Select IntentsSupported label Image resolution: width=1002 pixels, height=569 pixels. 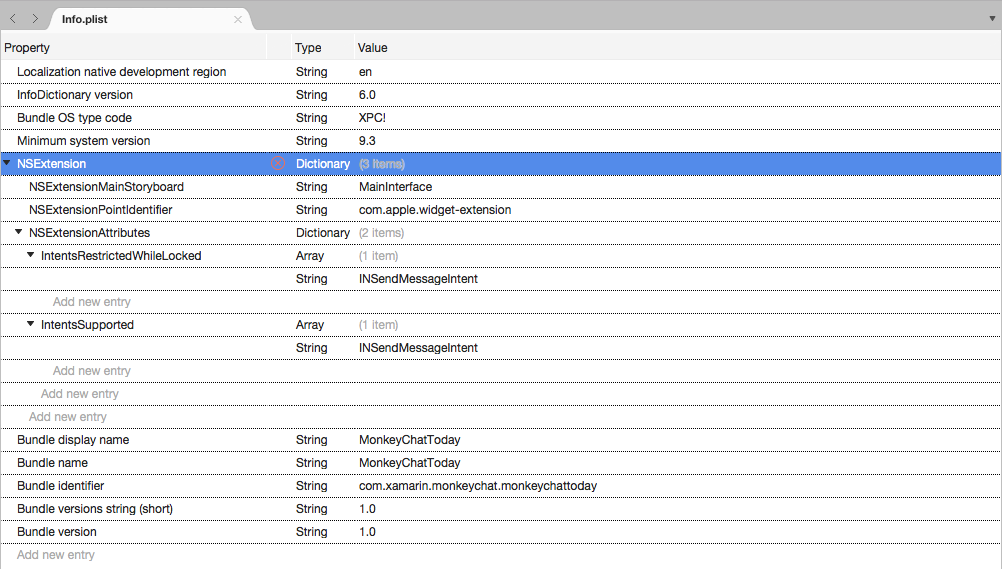(88, 325)
